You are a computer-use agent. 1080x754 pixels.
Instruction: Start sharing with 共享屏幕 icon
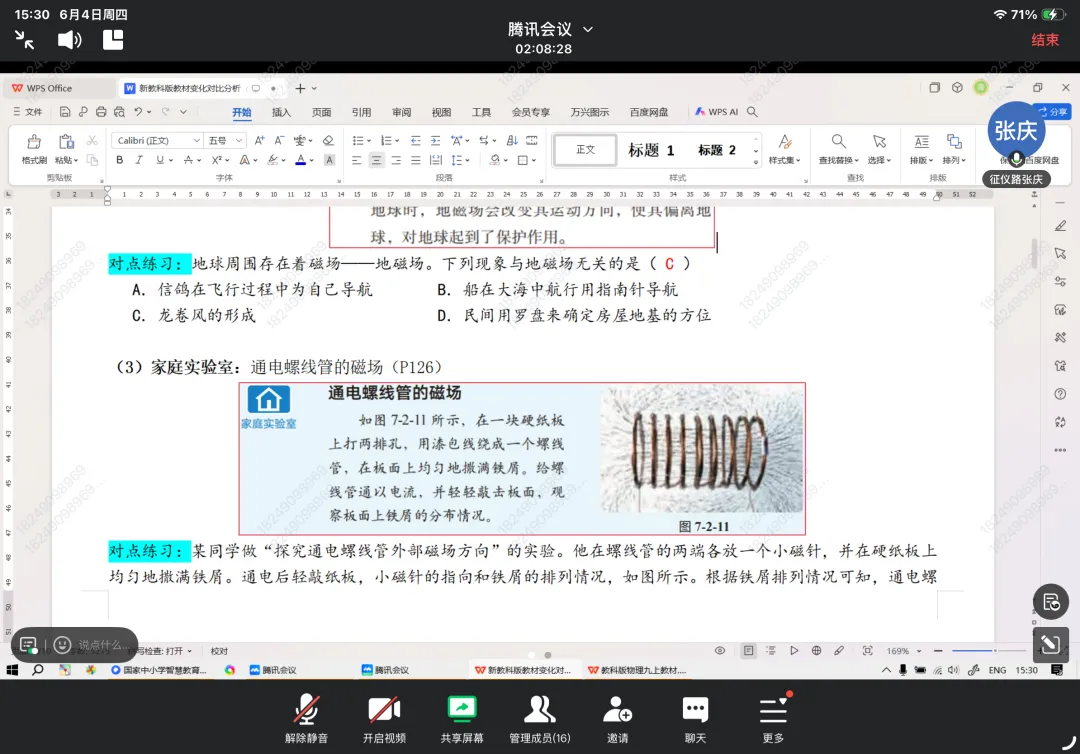coord(461,719)
